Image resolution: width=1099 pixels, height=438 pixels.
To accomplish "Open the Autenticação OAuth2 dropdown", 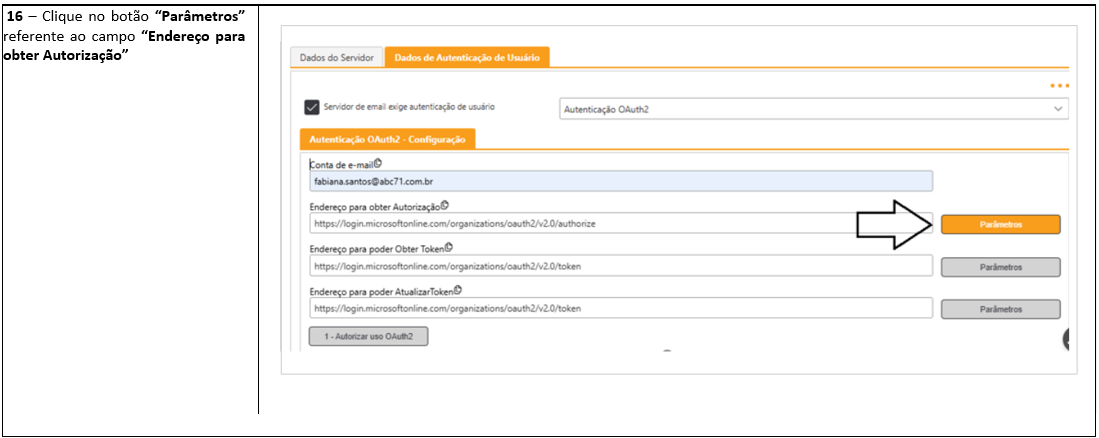I will point(812,109).
